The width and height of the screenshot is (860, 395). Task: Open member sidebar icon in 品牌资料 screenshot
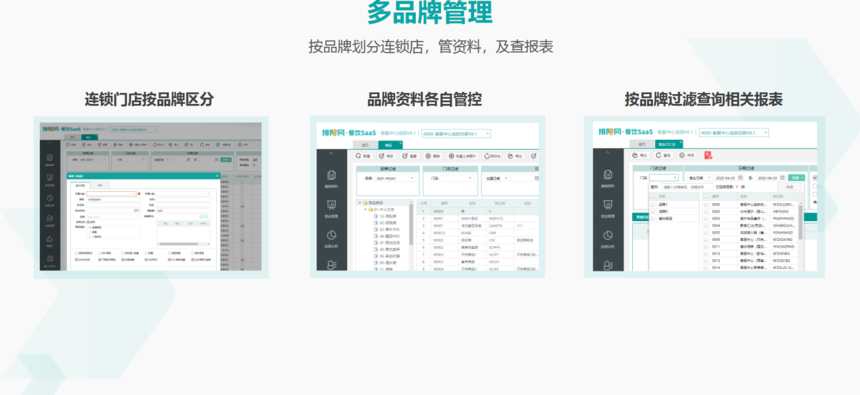point(331,264)
